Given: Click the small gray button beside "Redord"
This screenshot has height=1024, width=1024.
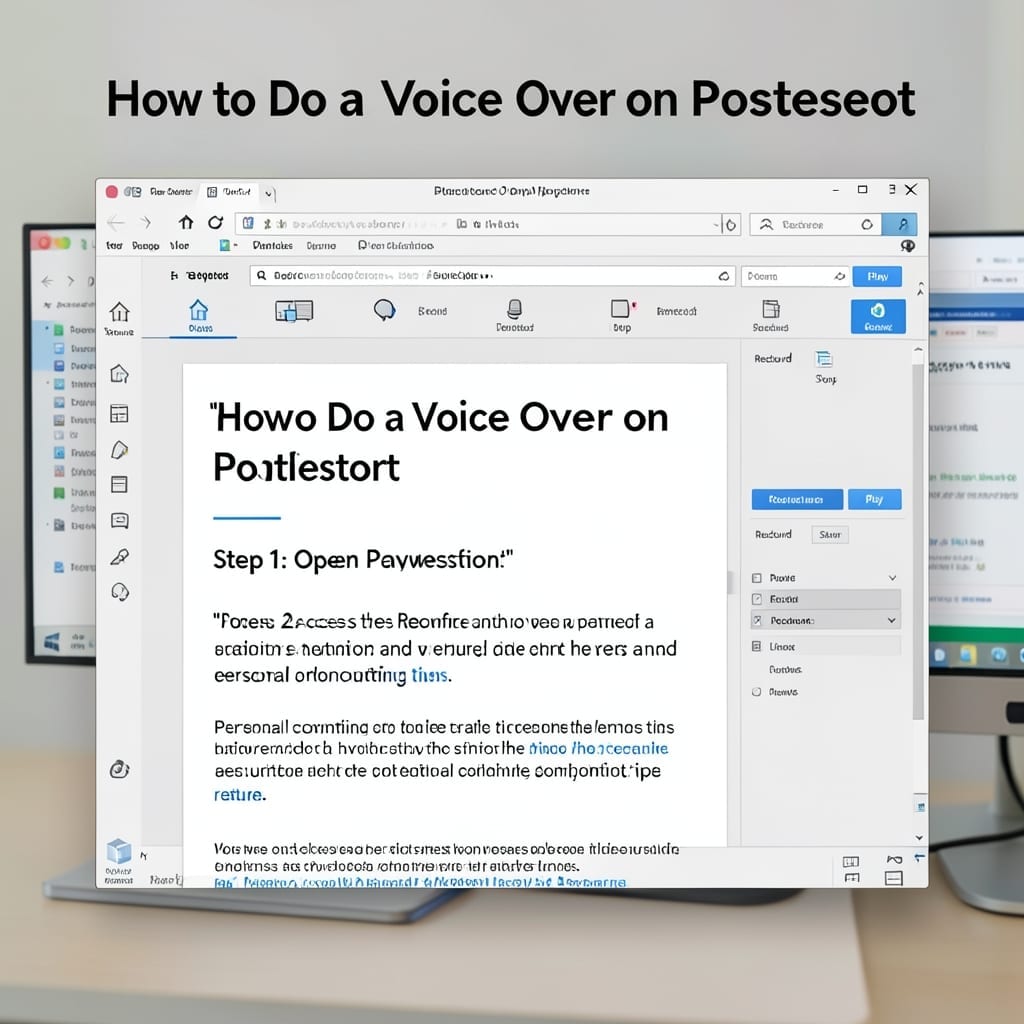Looking at the screenshot, I should (x=829, y=535).
